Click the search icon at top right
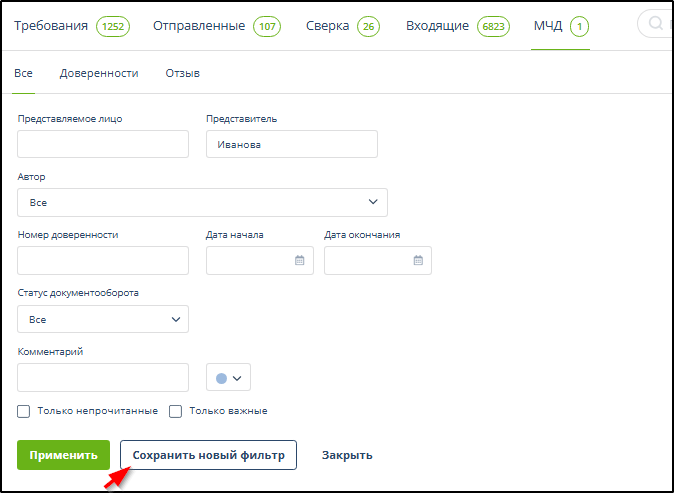Image resolution: width=674 pixels, height=493 pixels. (x=657, y=25)
